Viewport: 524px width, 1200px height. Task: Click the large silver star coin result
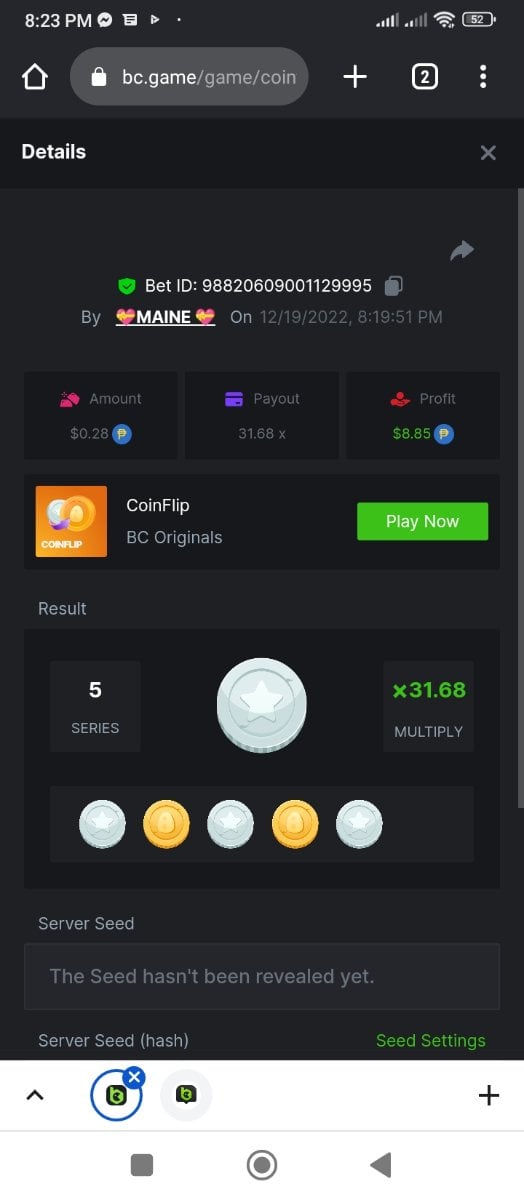point(262,705)
